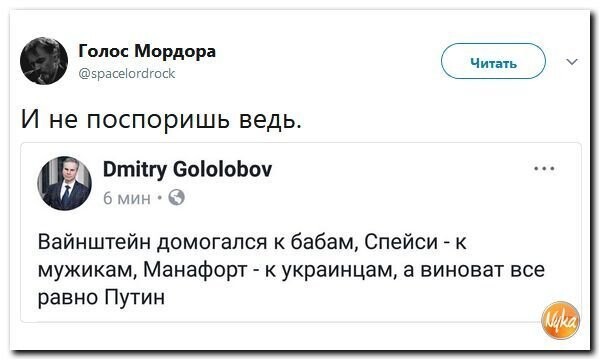Click the phrase виноват все in the quoted post
This screenshot has width=601, height=361.
483,271
